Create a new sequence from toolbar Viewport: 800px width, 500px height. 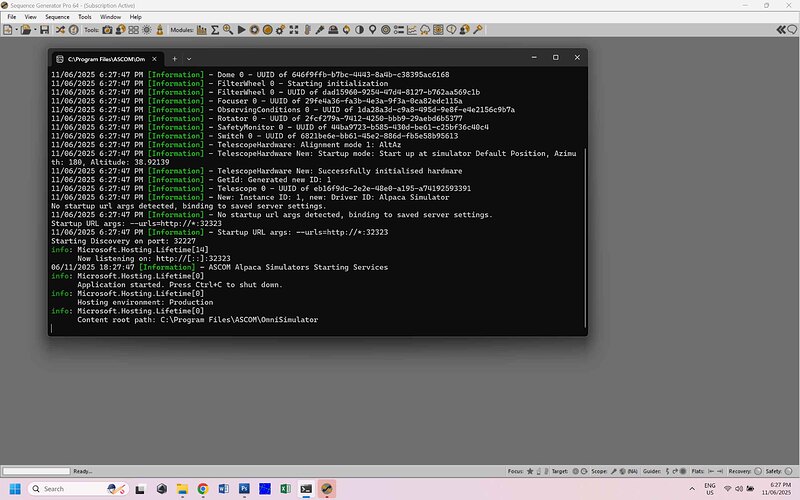pyautogui.click(x=8, y=30)
